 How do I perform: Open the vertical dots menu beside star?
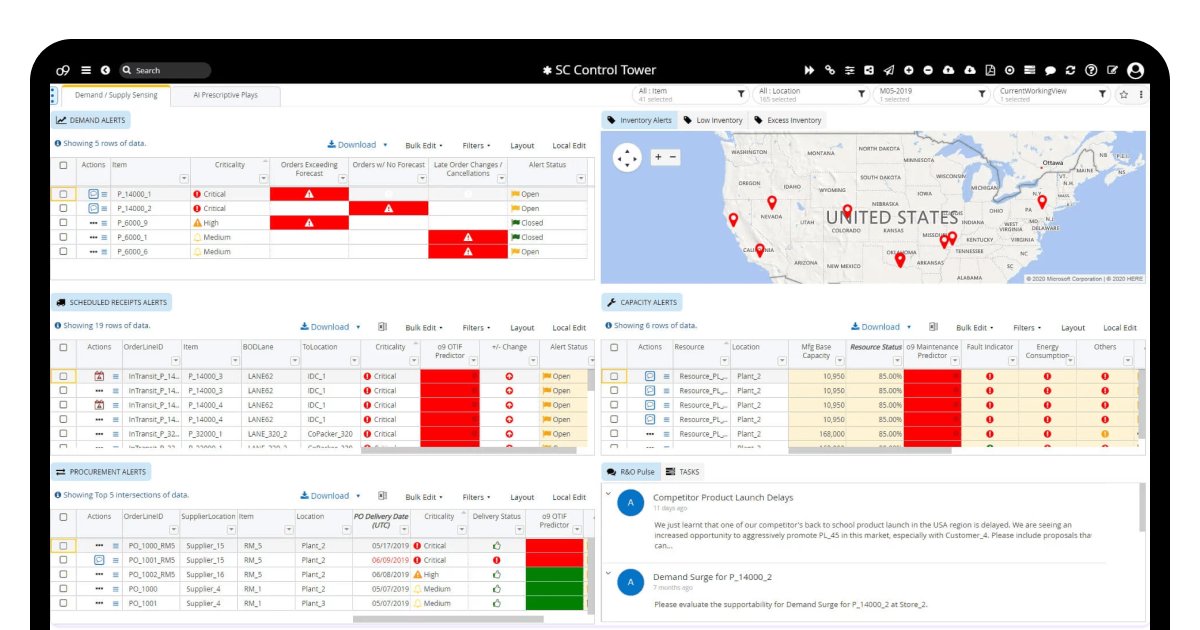(1141, 94)
